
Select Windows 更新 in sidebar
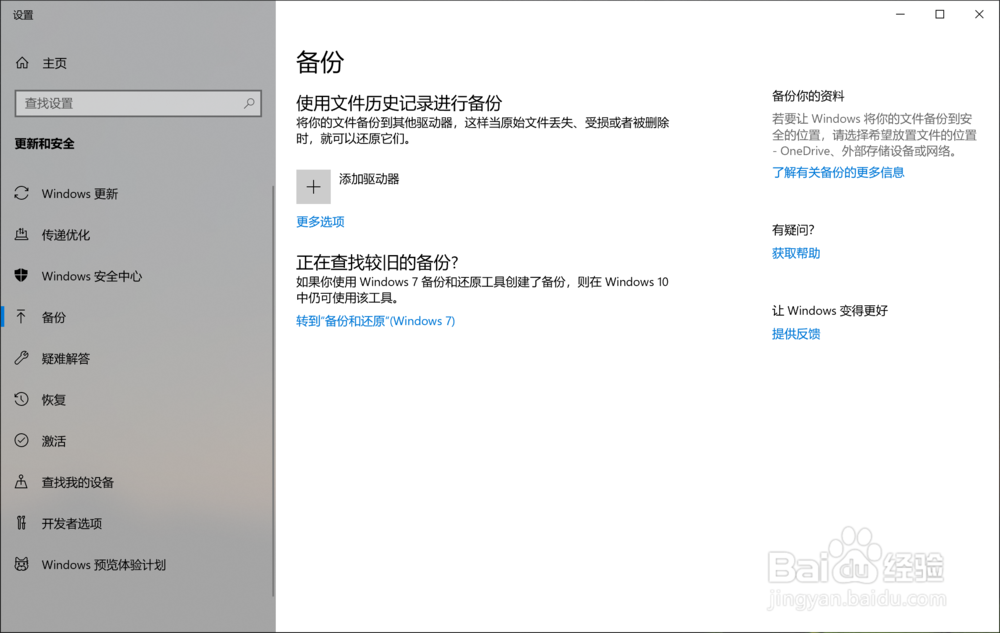tap(80, 194)
